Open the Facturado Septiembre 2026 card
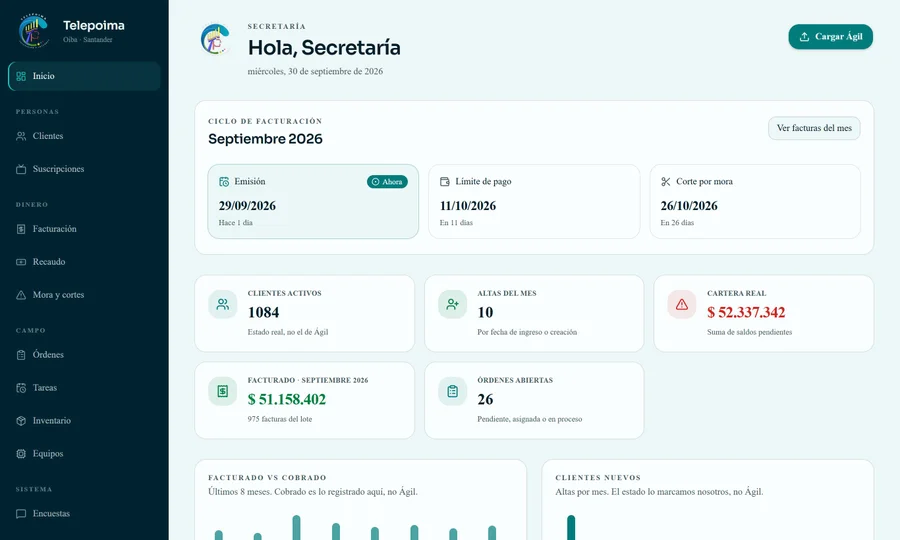The height and width of the screenshot is (540, 900). pyautogui.click(x=304, y=401)
